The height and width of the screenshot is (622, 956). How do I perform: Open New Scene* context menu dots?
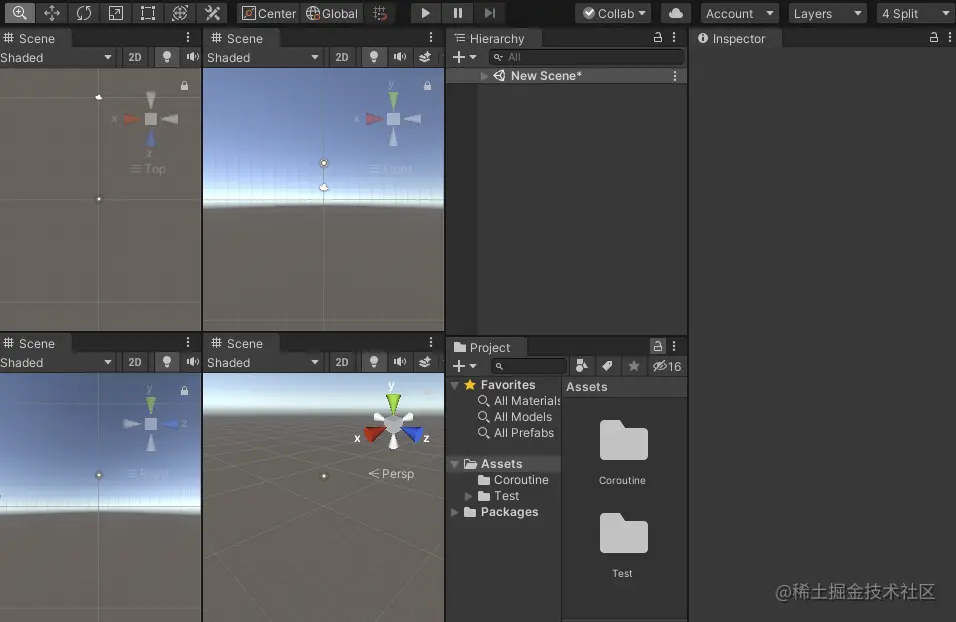(674, 76)
